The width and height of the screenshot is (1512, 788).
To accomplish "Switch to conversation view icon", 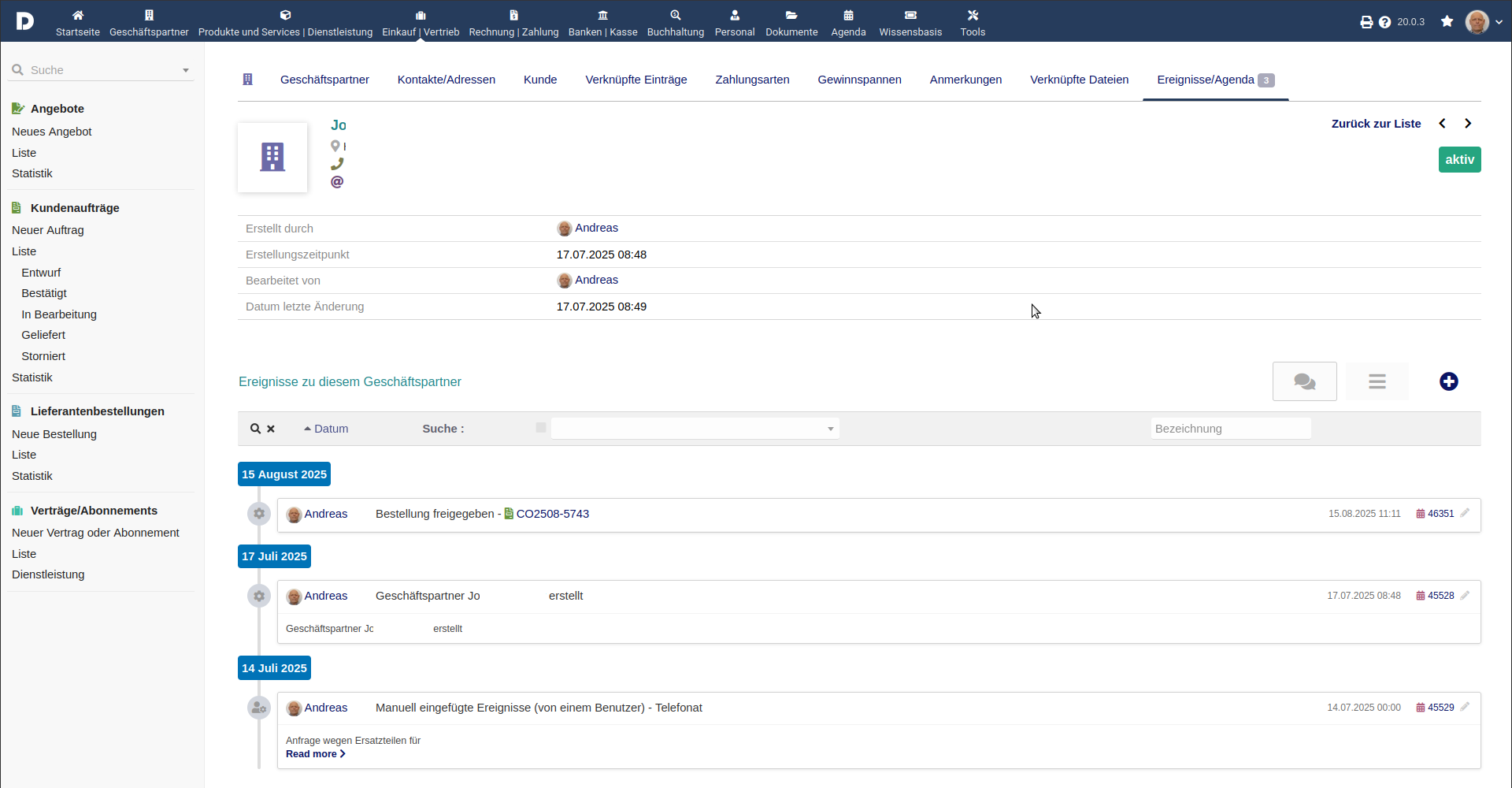I will [x=1304, y=381].
